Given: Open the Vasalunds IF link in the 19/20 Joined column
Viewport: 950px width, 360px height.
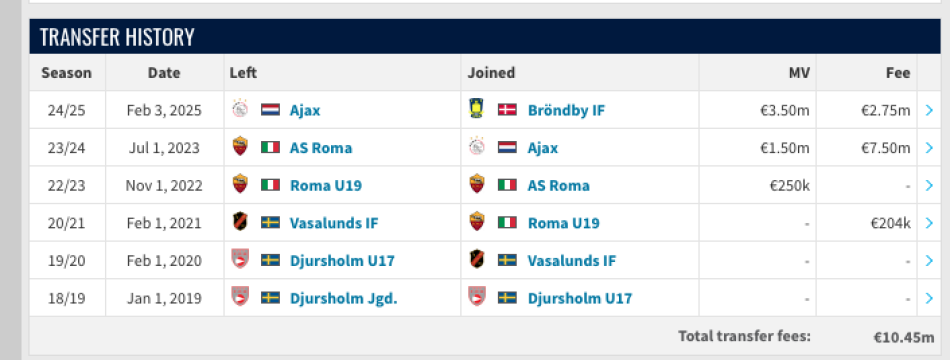Looking at the screenshot, I should tap(572, 261).
